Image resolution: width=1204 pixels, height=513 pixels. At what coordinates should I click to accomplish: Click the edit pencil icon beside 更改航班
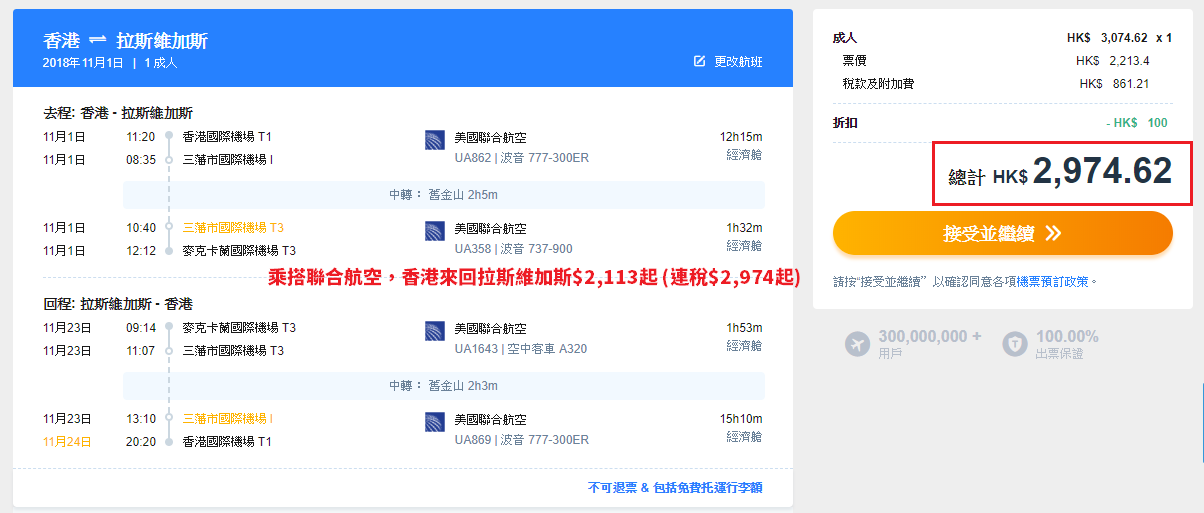[x=700, y=61]
